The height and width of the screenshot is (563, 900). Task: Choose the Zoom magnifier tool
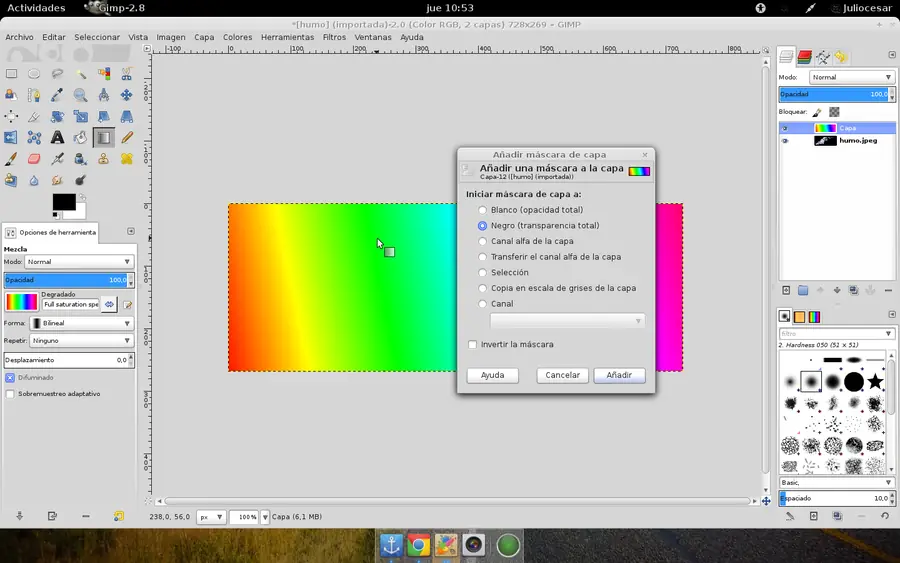tap(80, 96)
